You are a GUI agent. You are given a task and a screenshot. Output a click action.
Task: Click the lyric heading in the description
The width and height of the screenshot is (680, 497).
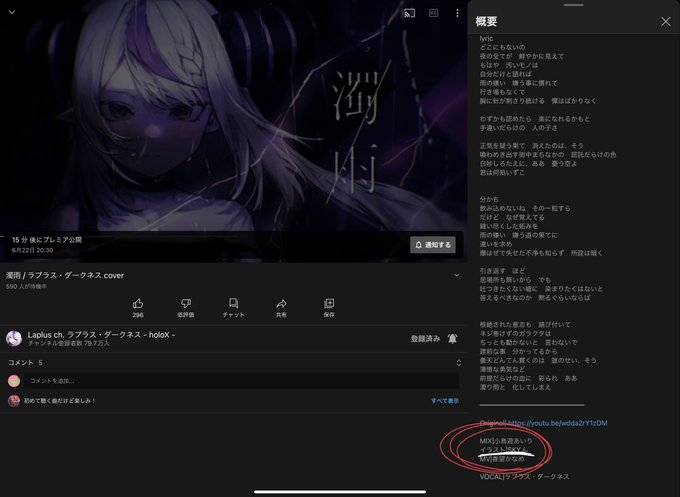(486, 39)
